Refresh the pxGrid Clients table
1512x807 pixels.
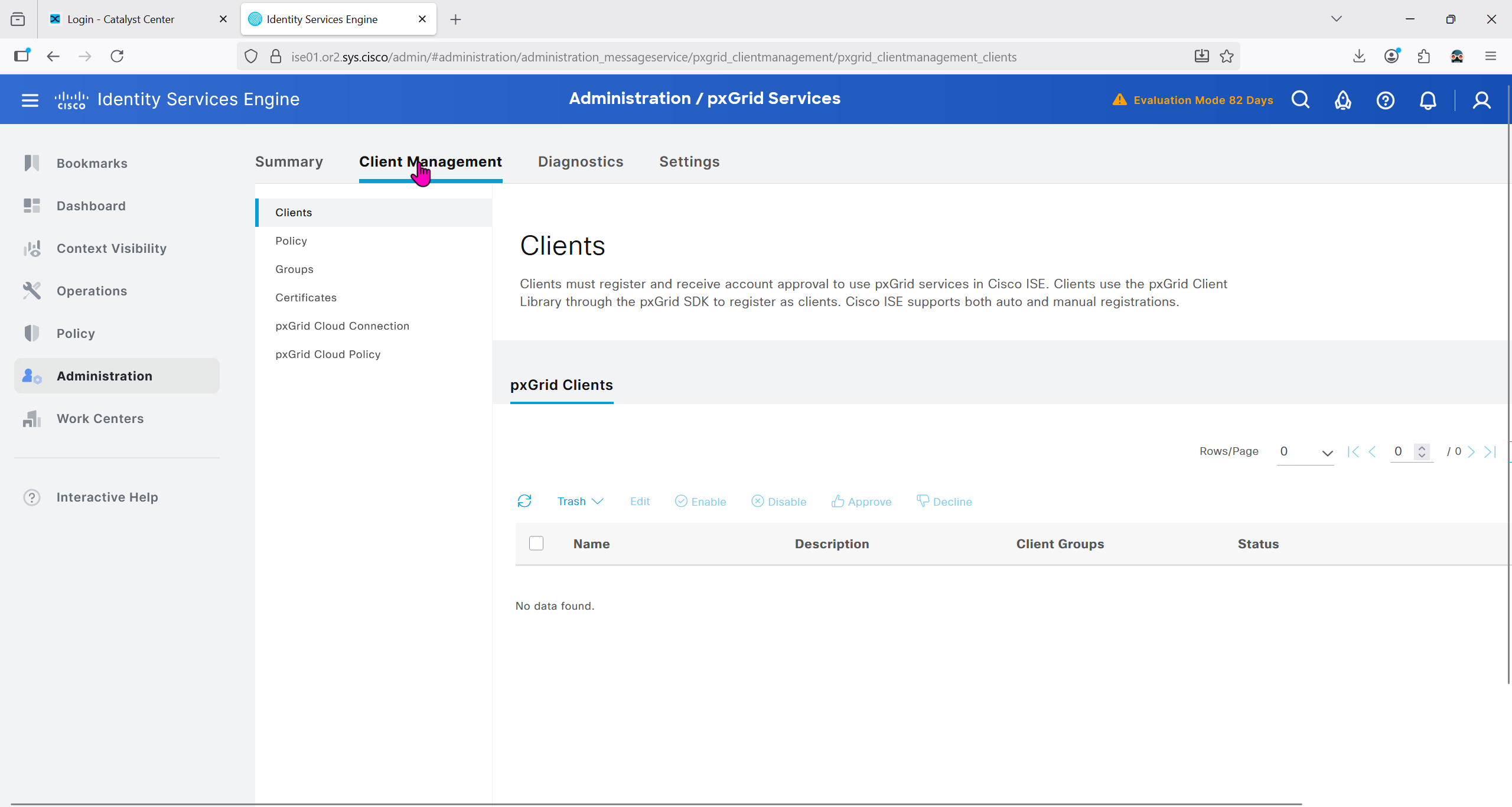tap(524, 501)
